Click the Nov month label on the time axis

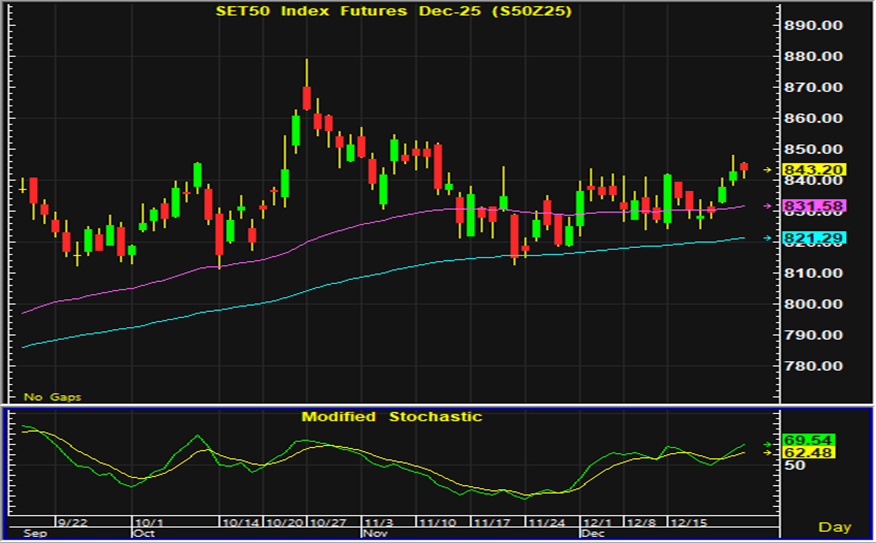[x=375, y=534]
